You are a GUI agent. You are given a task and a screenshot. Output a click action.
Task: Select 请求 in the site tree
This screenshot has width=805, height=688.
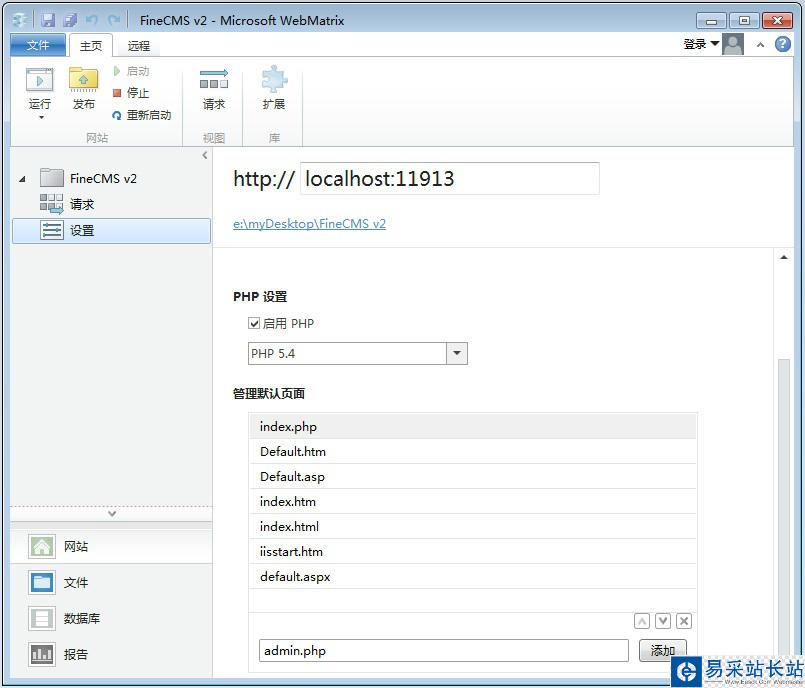[x=67, y=204]
